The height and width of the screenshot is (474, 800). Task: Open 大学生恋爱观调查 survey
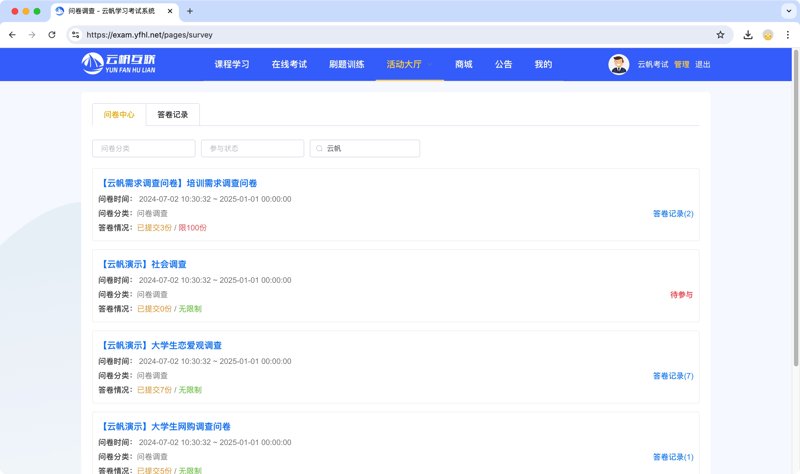click(x=160, y=345)
